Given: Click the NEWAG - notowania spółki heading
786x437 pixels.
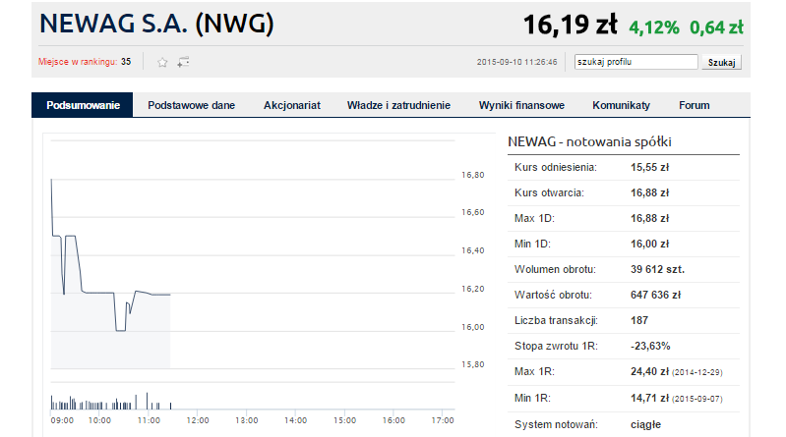Looking at the screenshot, I should 590,142.
